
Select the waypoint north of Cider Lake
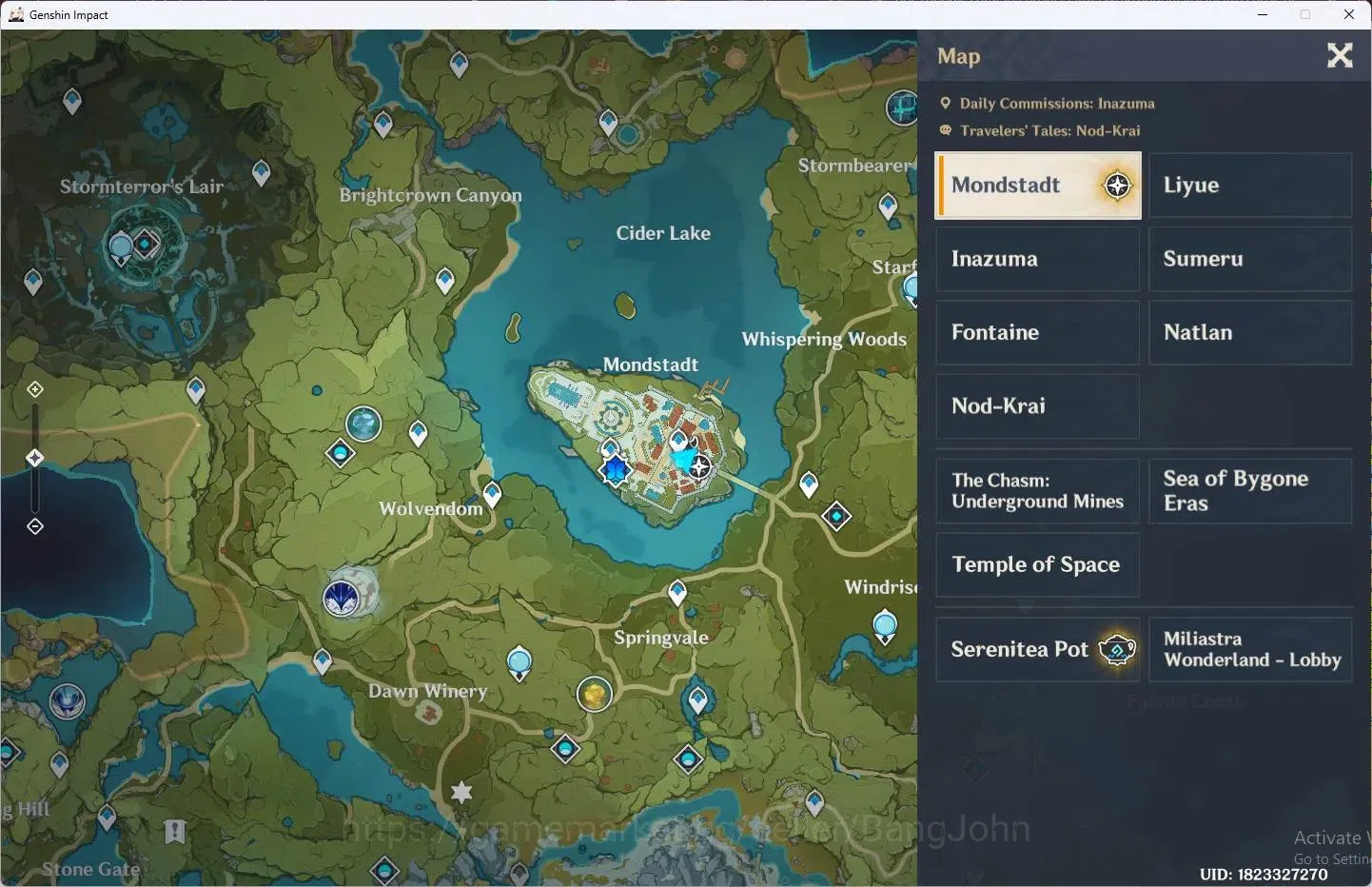coord(608,123)
